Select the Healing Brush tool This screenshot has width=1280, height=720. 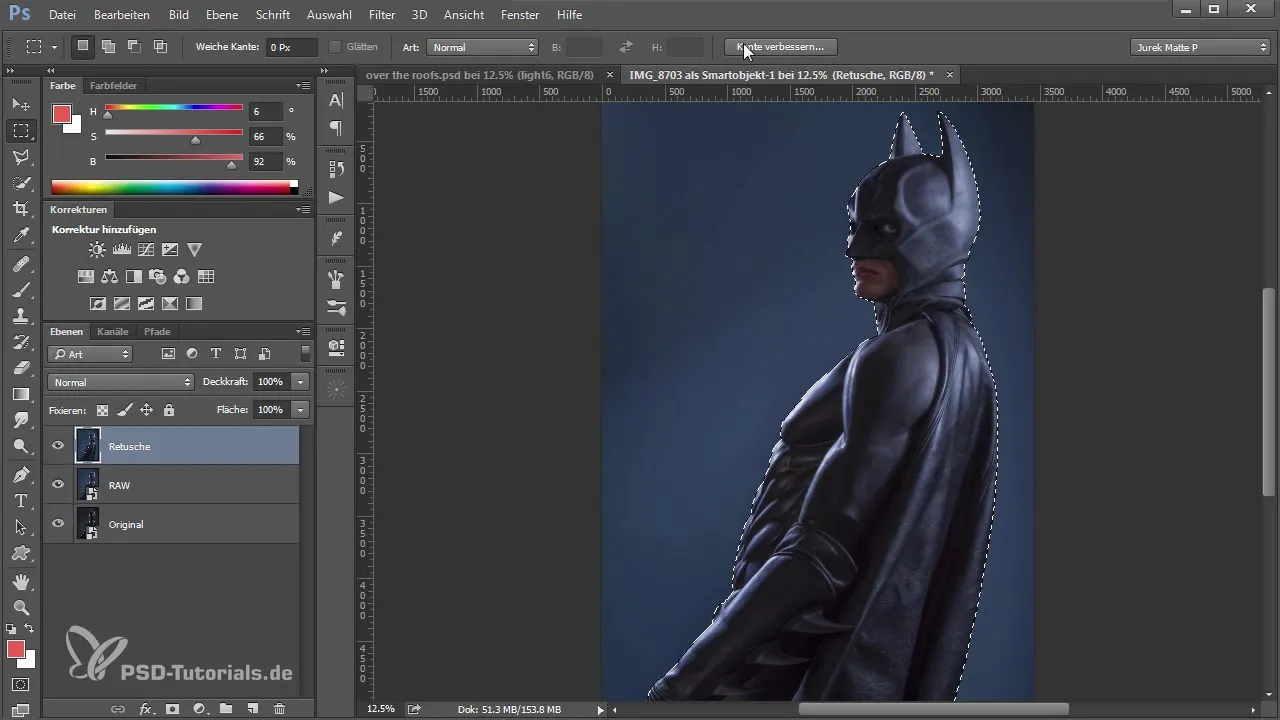point(21,264)
